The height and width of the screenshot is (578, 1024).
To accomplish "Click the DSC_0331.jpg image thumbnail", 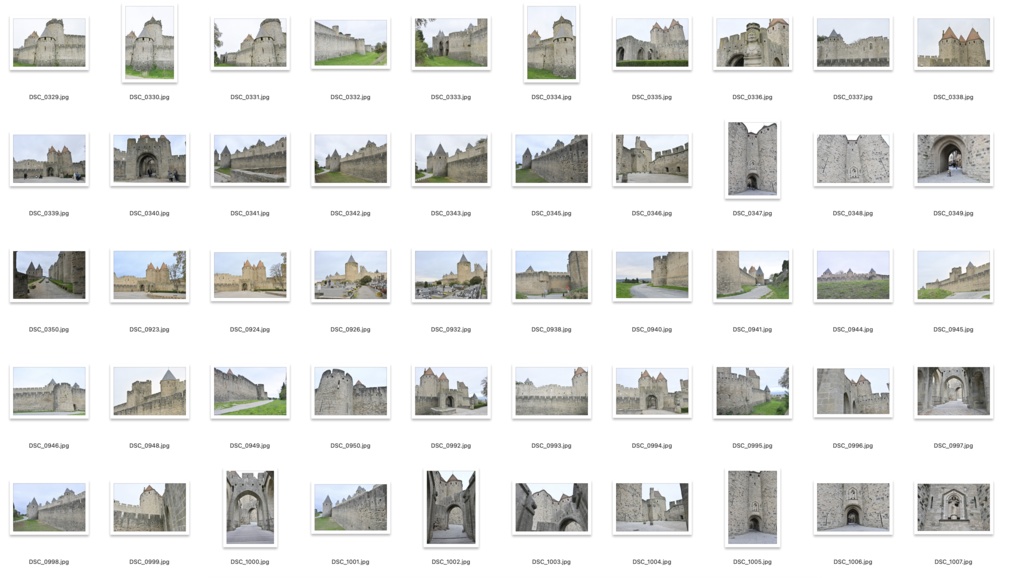I will tap(250, 42).
